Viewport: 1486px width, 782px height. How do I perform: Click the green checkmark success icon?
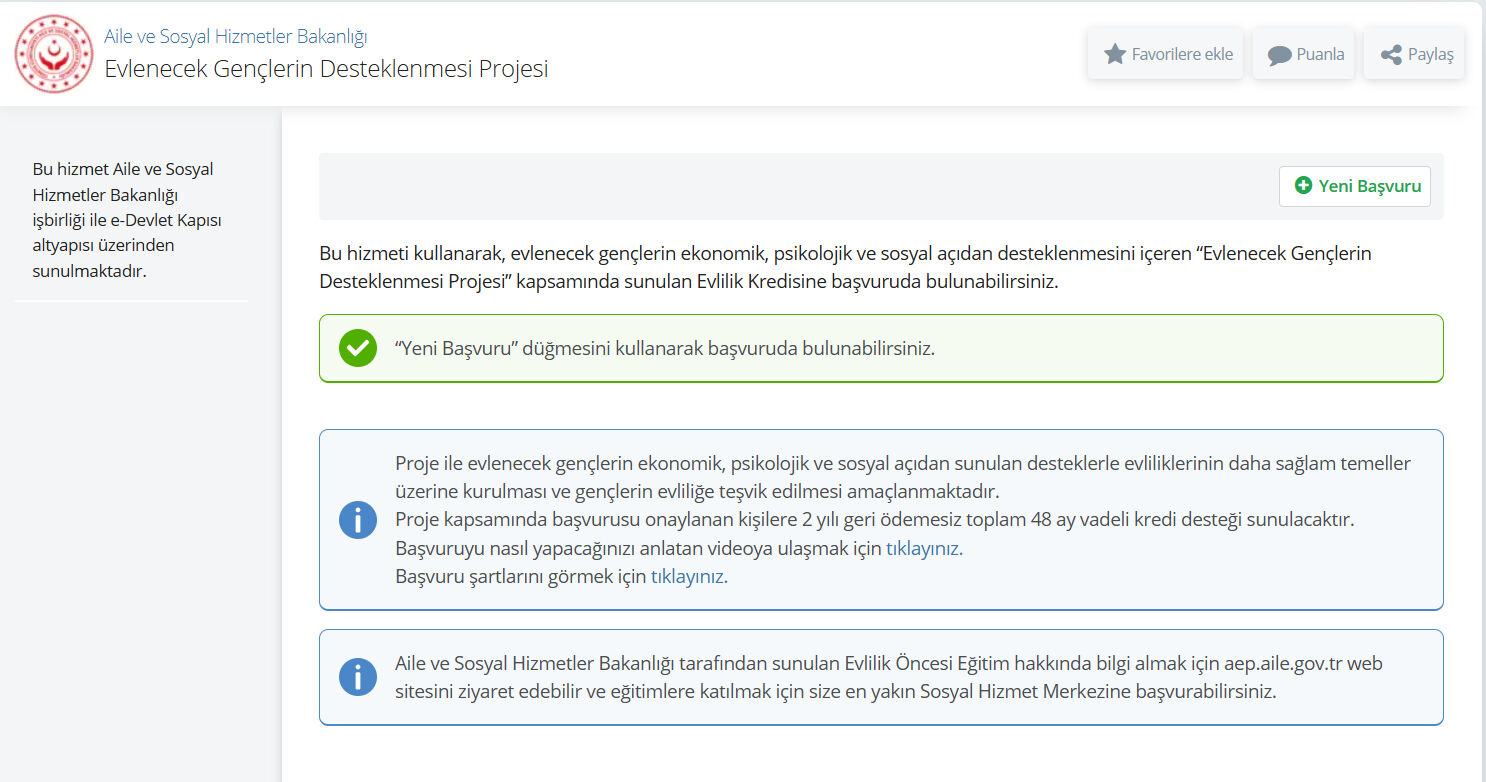click(357, 347)
